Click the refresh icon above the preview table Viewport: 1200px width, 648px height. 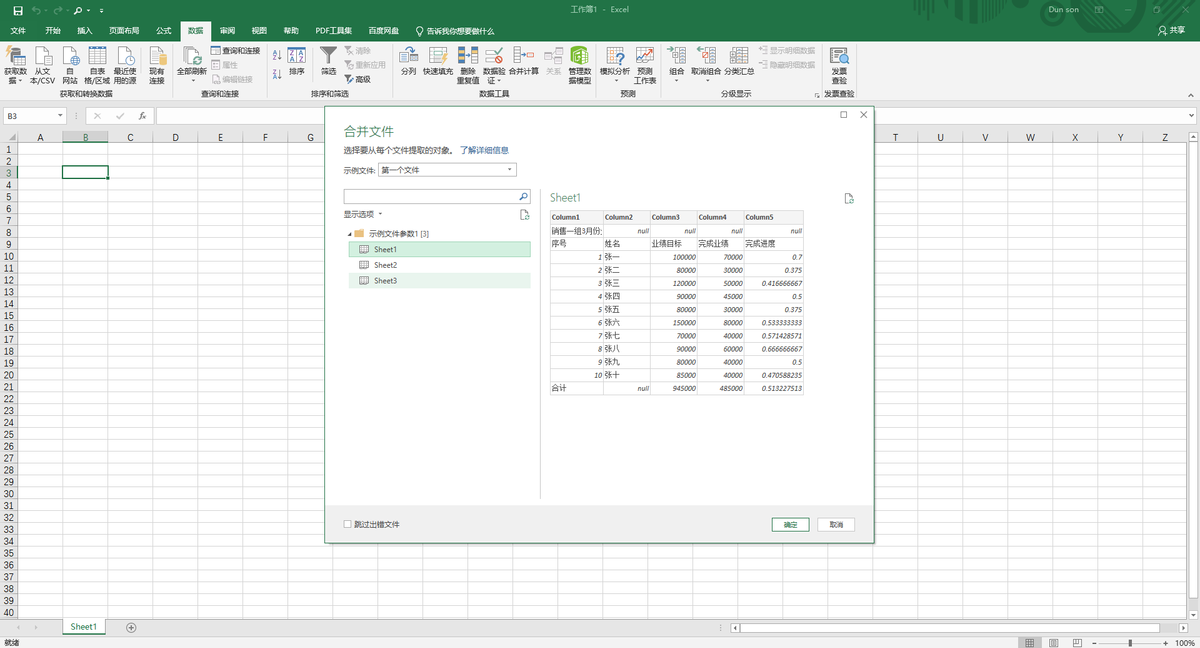[849, 199]
